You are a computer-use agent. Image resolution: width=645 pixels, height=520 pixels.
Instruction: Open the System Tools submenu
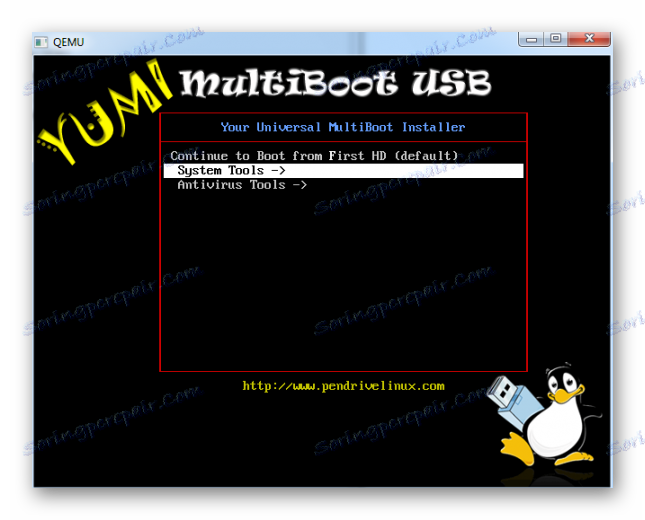pyautogui.click(x=343, y=170)
